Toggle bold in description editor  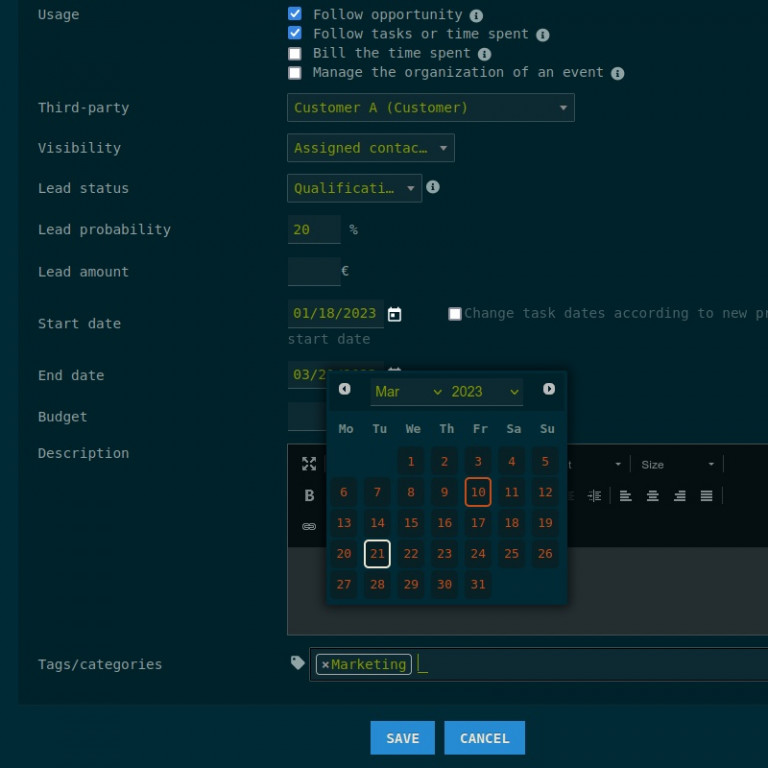tap(309, 495)
